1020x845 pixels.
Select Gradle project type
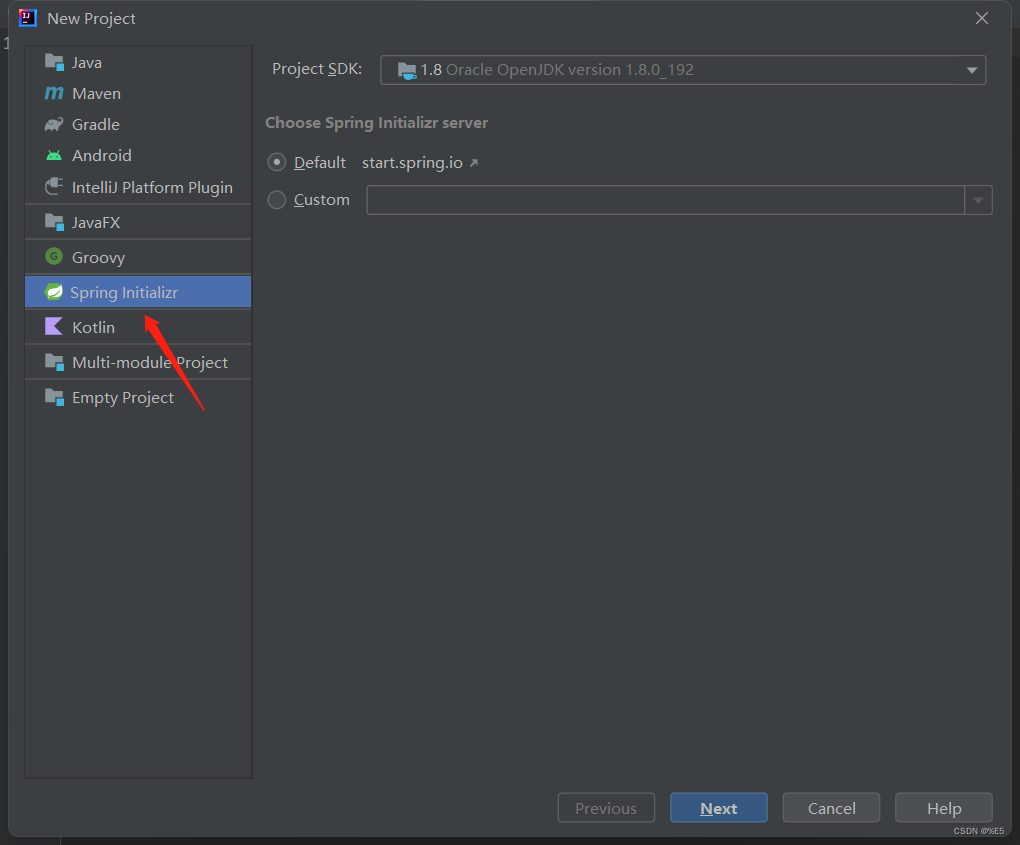[x=138, y=124]
